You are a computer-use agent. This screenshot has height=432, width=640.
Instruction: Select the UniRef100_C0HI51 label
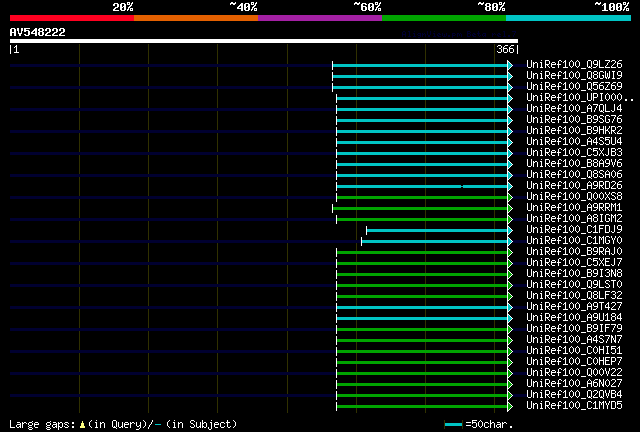pyautogui.click(x=574, y=351)
